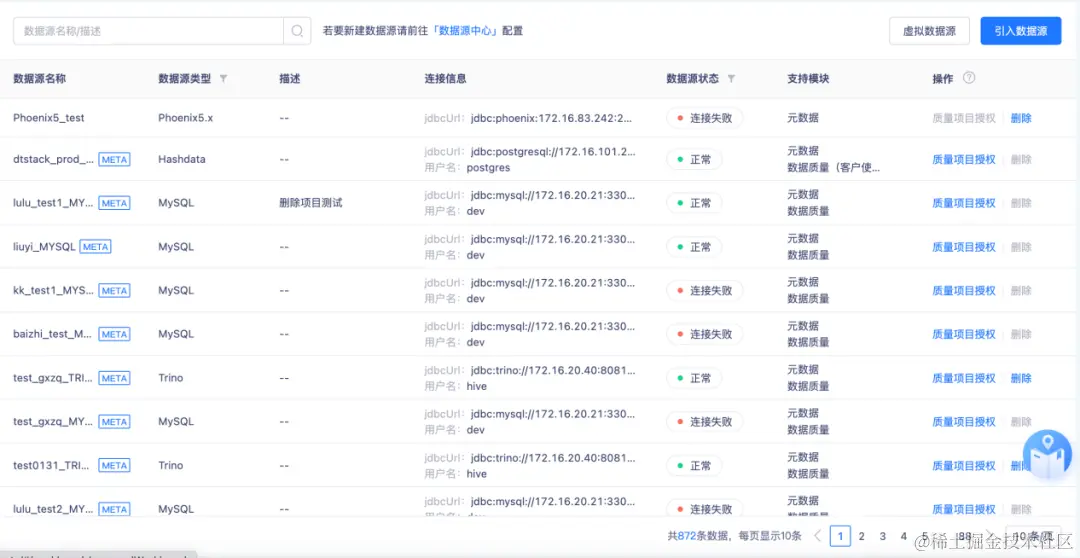Click the jdbc:postgresql connection URL

(x=553, y=152)
